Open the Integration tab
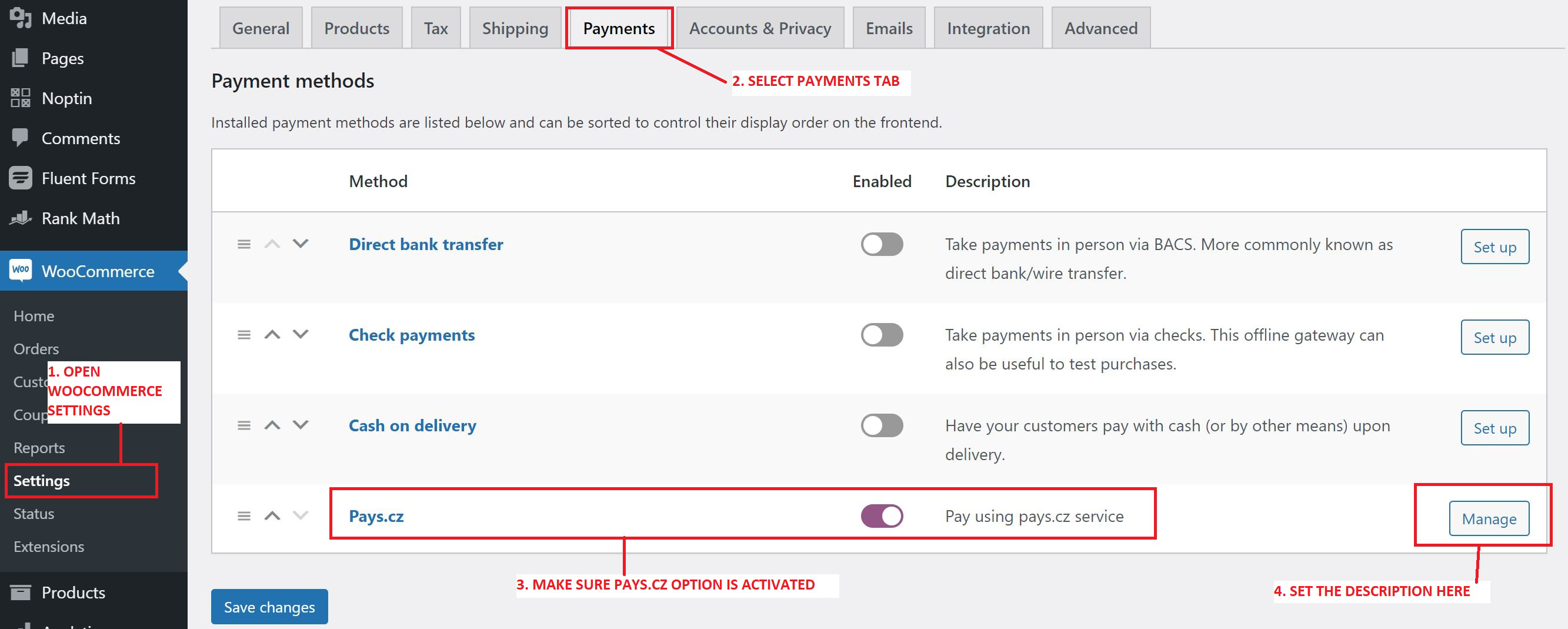This screenshot has height=629, width=1568. (x=989, y=28)
